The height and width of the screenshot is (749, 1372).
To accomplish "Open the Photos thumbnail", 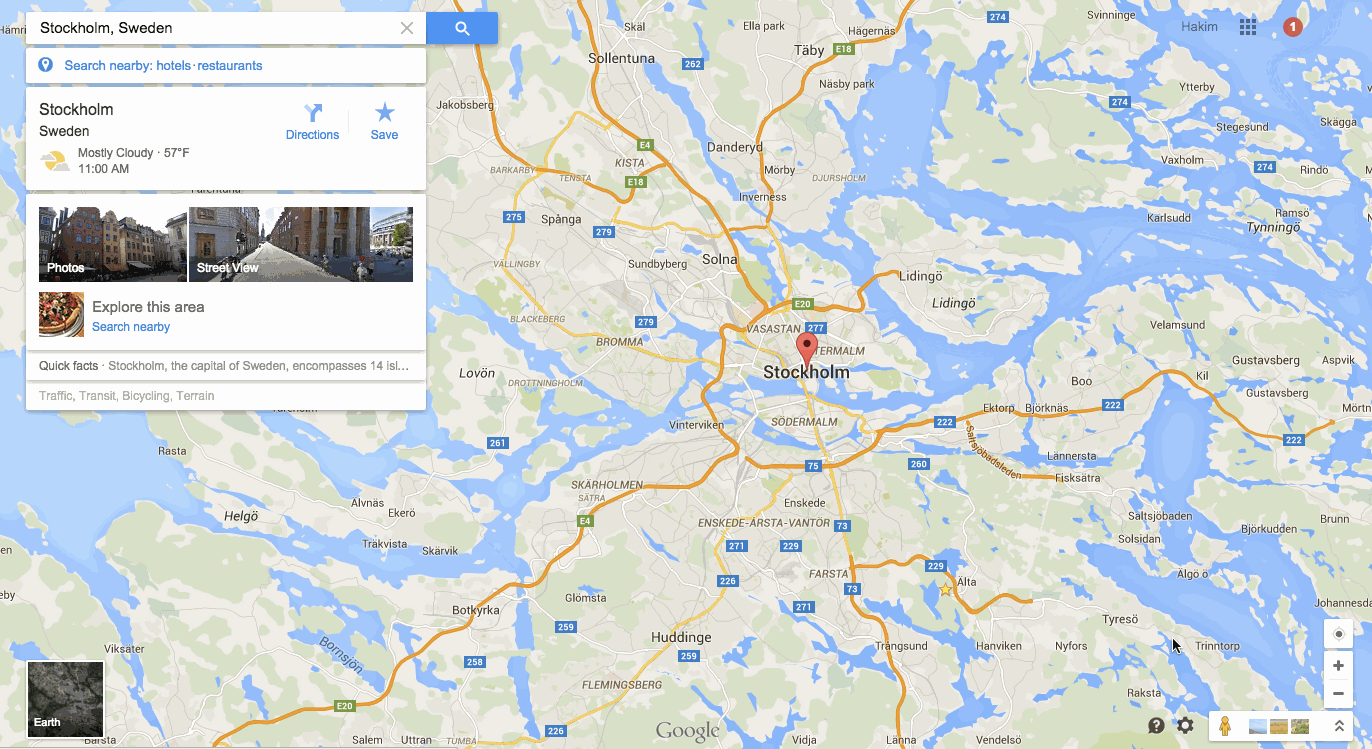I will pos(113,244).
